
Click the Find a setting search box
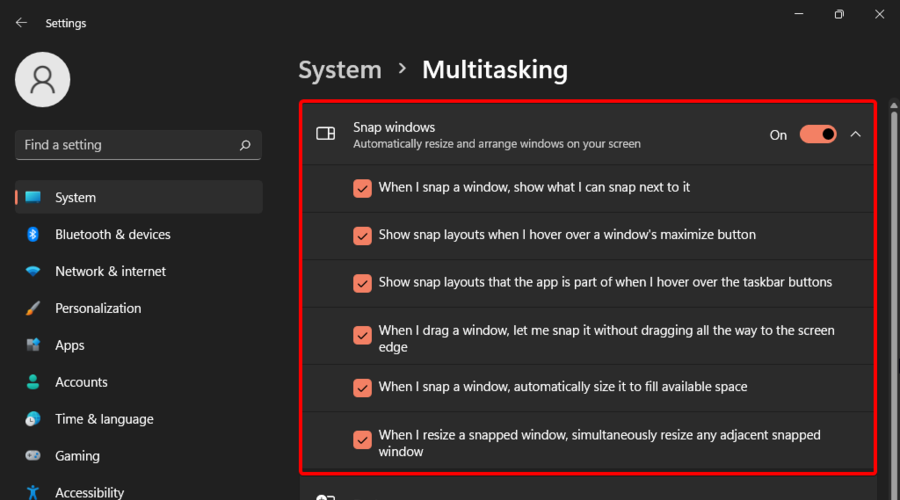[138, 145]
